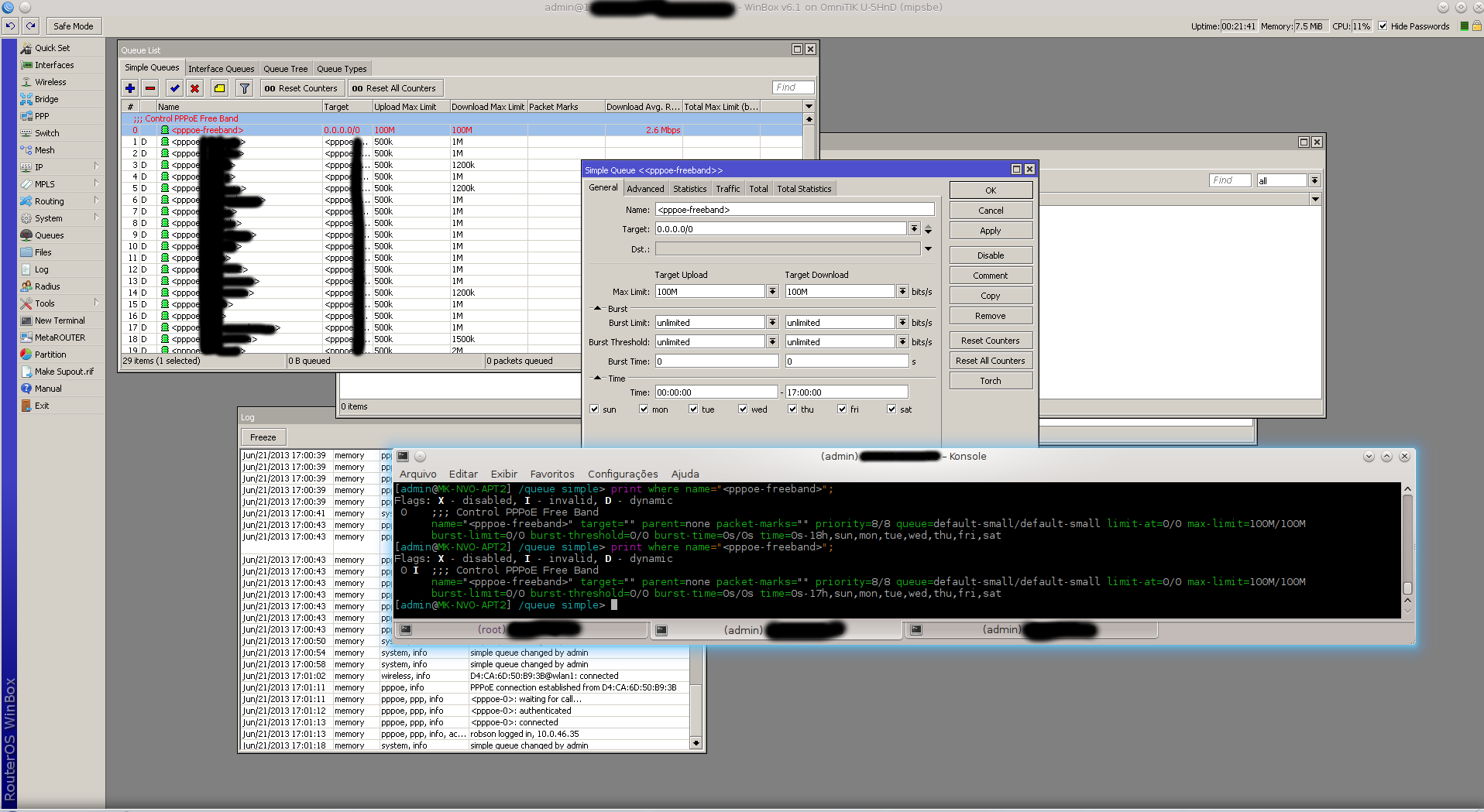Click the yellow Comment note icon
This screenshot has width=1484, height=812.
pos(220,88)
